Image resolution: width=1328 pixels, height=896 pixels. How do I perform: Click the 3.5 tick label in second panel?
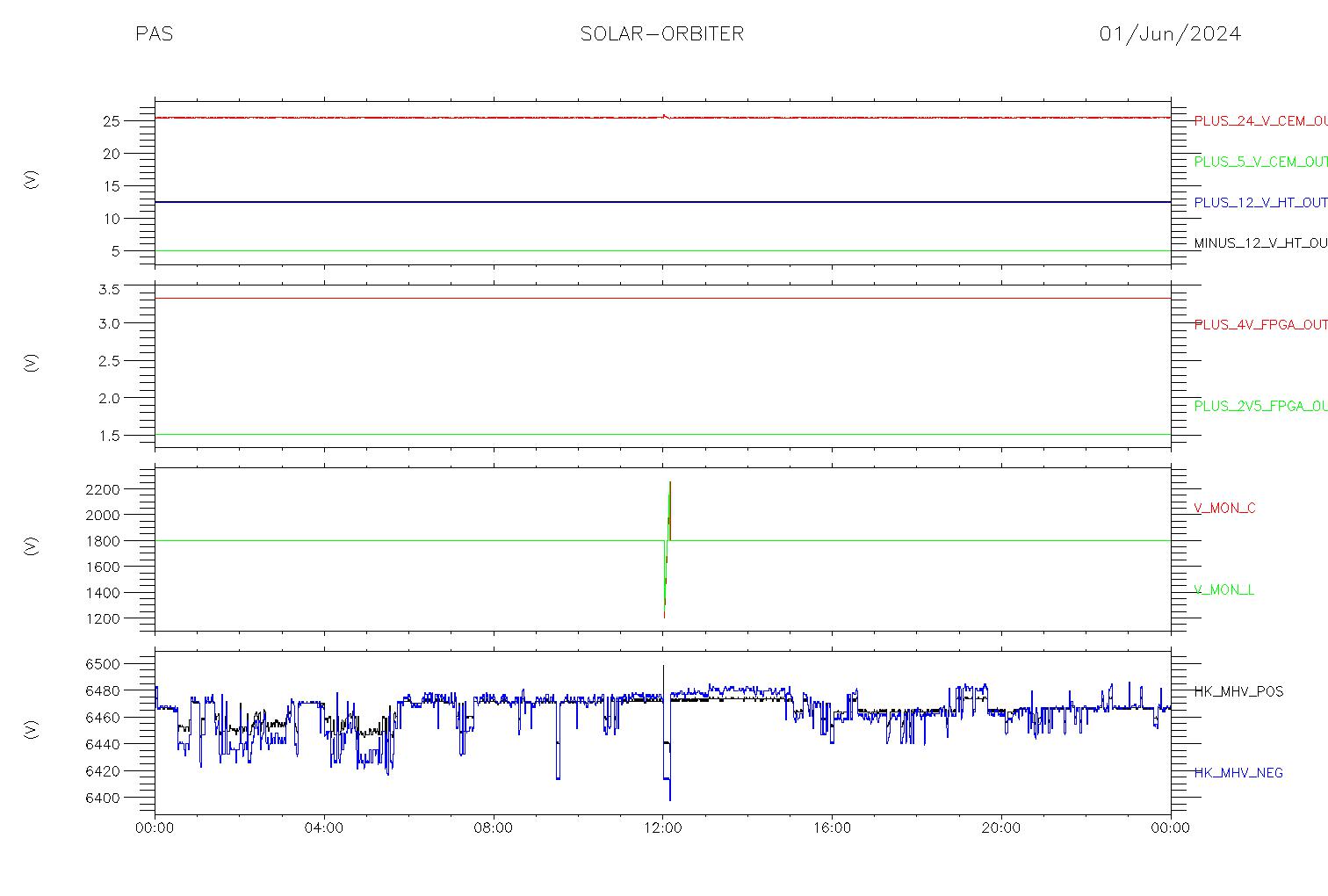tap(109, 290)
